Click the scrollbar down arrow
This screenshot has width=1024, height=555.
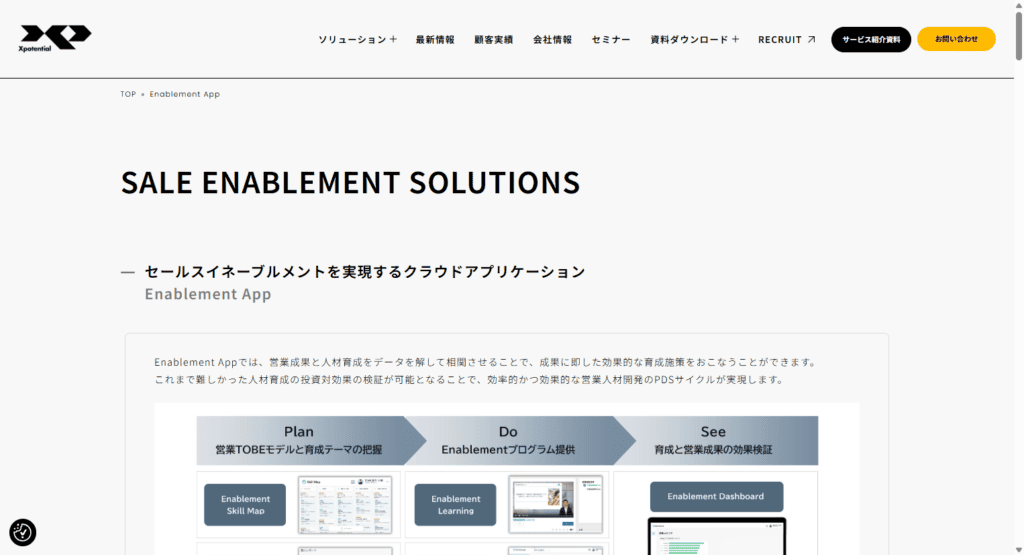click(1019, 550)
